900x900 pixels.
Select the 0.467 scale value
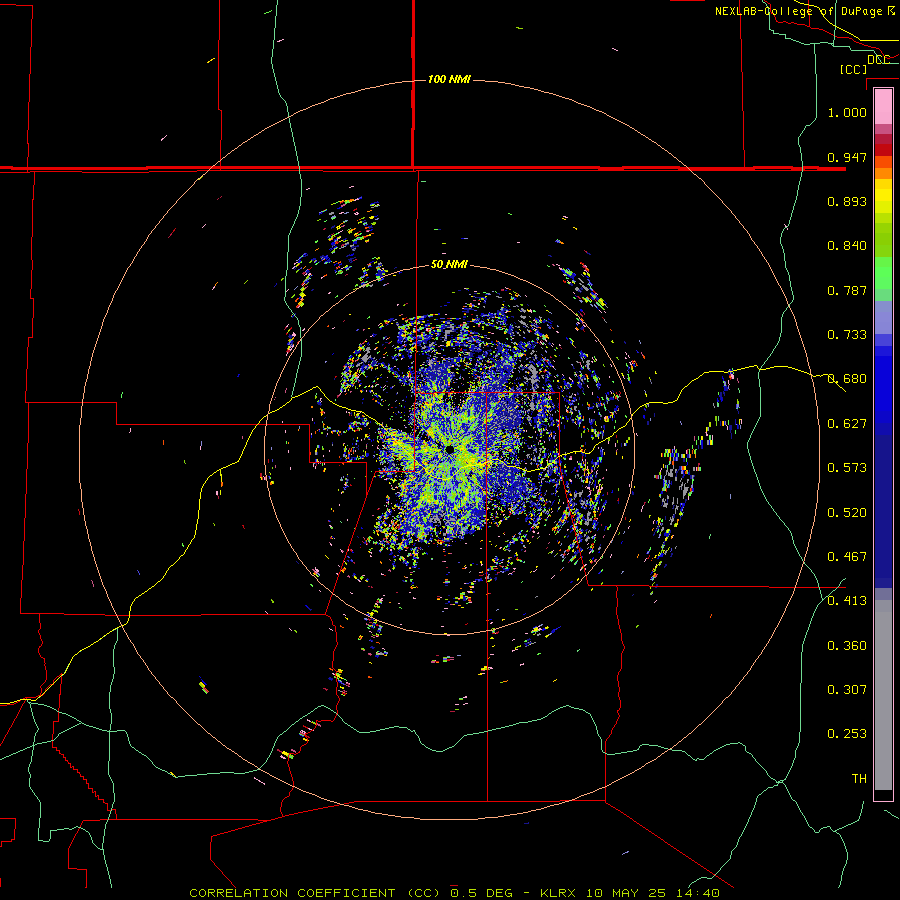pyautogui.click(x=847, y=557)
